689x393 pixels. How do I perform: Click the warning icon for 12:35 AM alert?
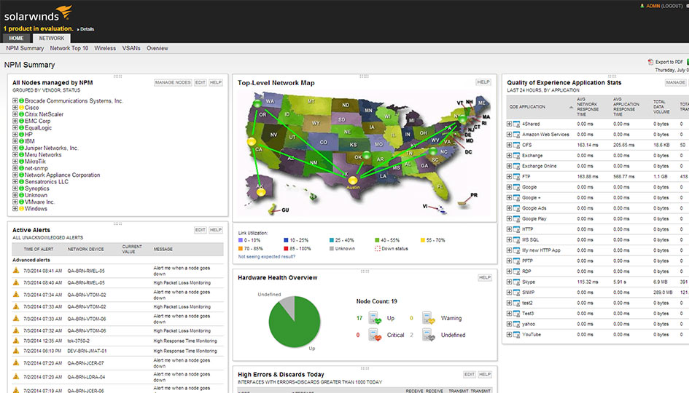pyautogui.click(x=16, y=341)
